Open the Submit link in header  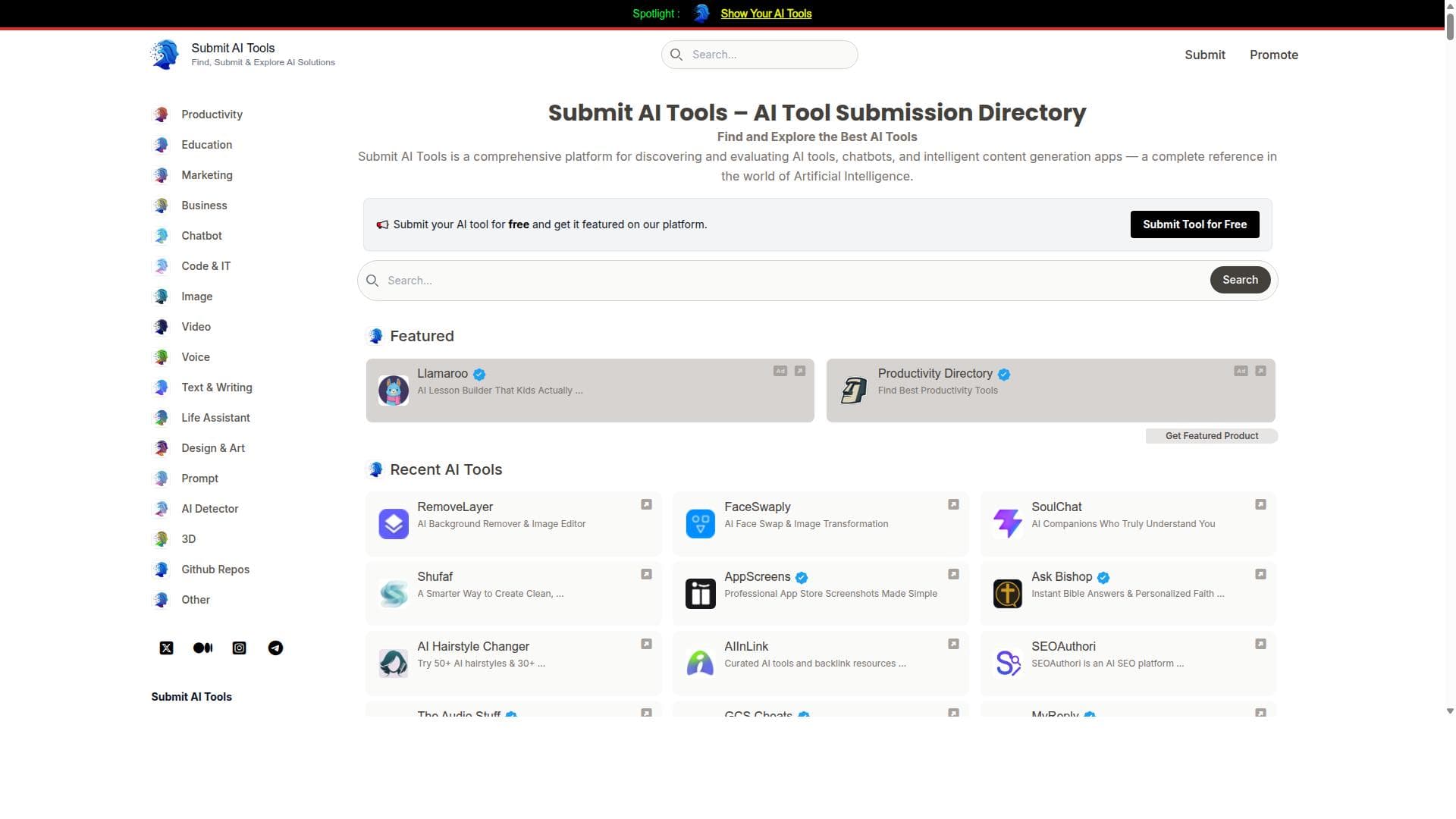tap(1204, 55)
